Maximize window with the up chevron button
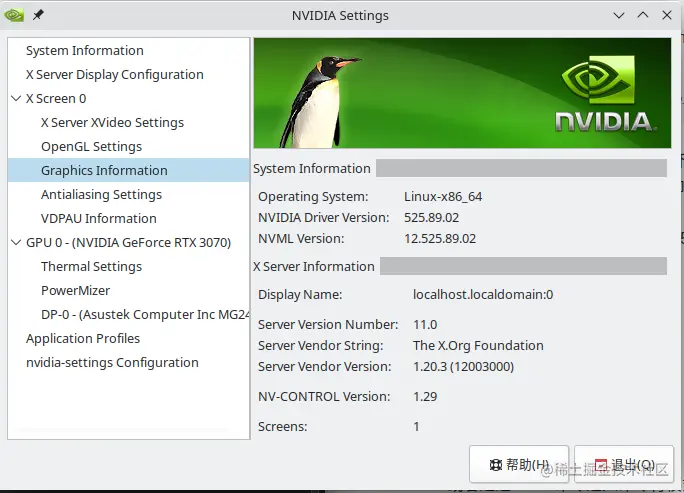 coord(643,15)
